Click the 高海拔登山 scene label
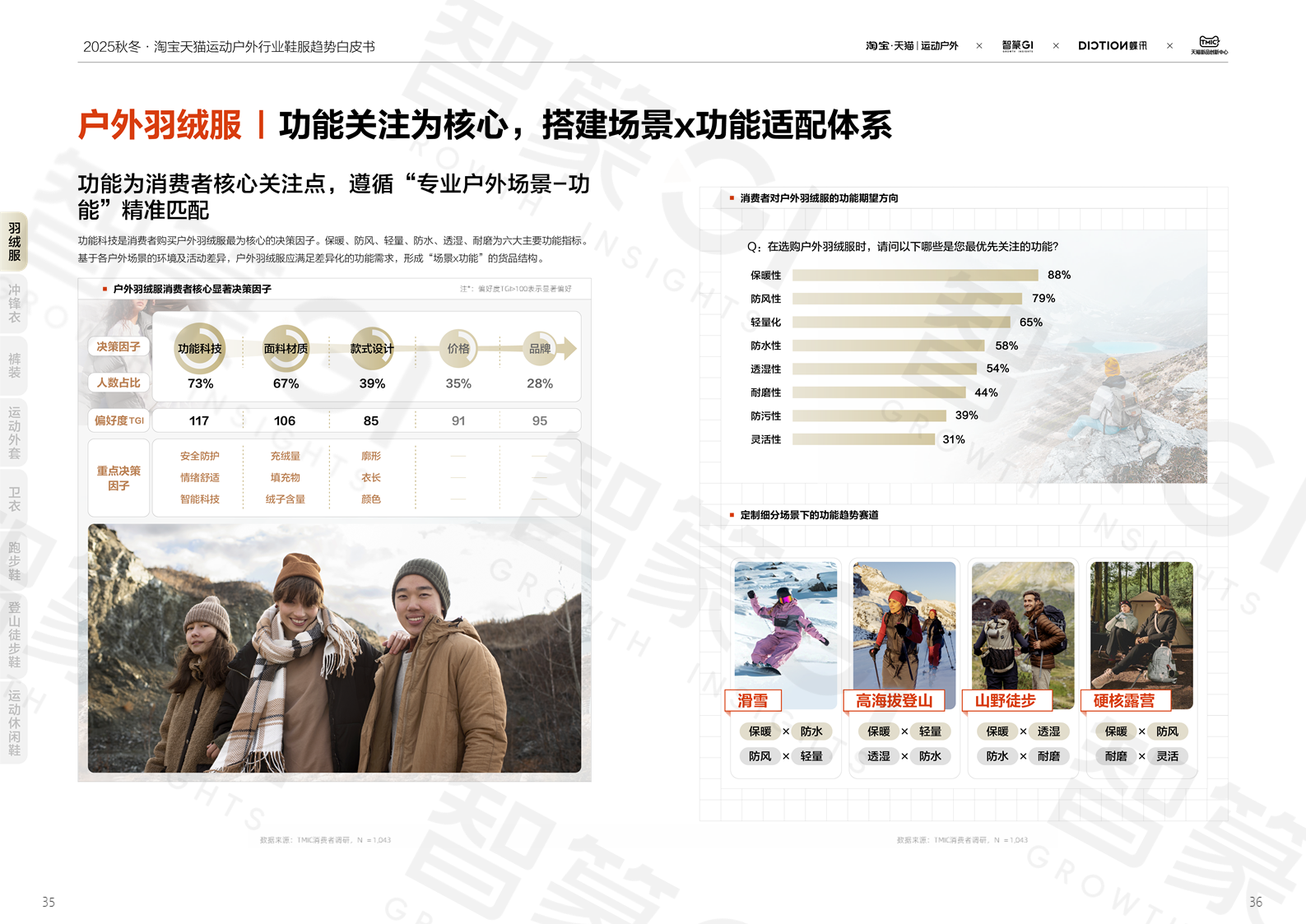 [894, 700]
